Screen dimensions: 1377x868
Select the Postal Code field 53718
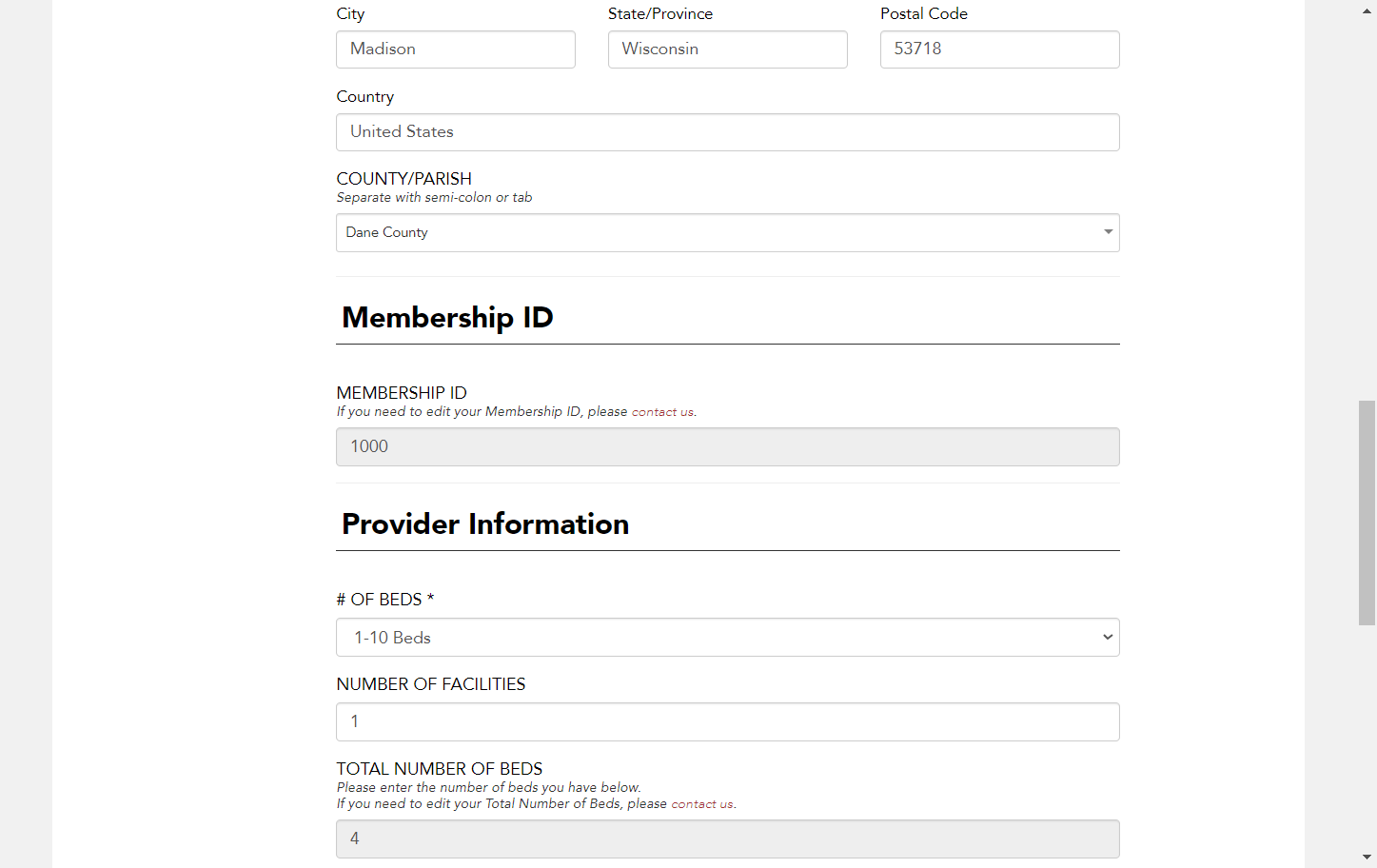pos(999,49)
